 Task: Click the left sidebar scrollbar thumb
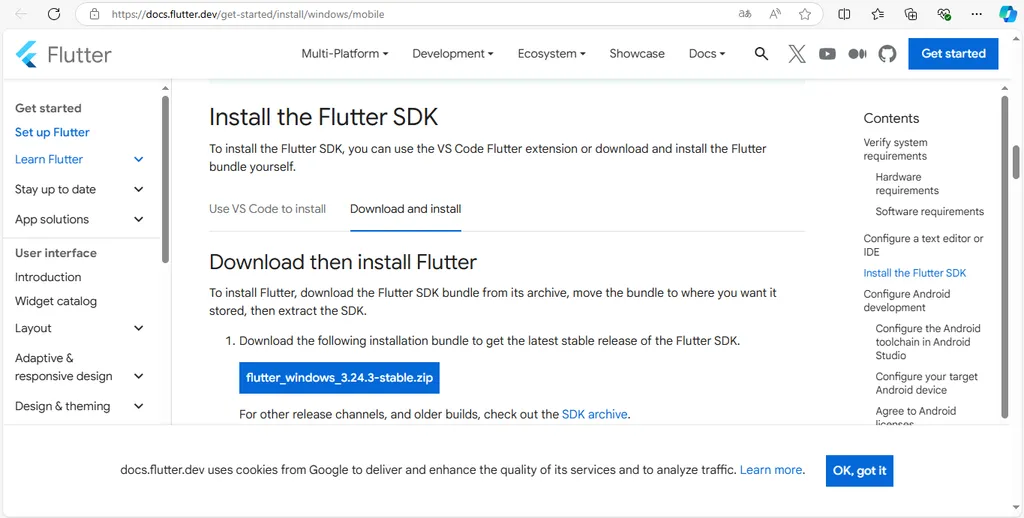[x=165, y=180]
